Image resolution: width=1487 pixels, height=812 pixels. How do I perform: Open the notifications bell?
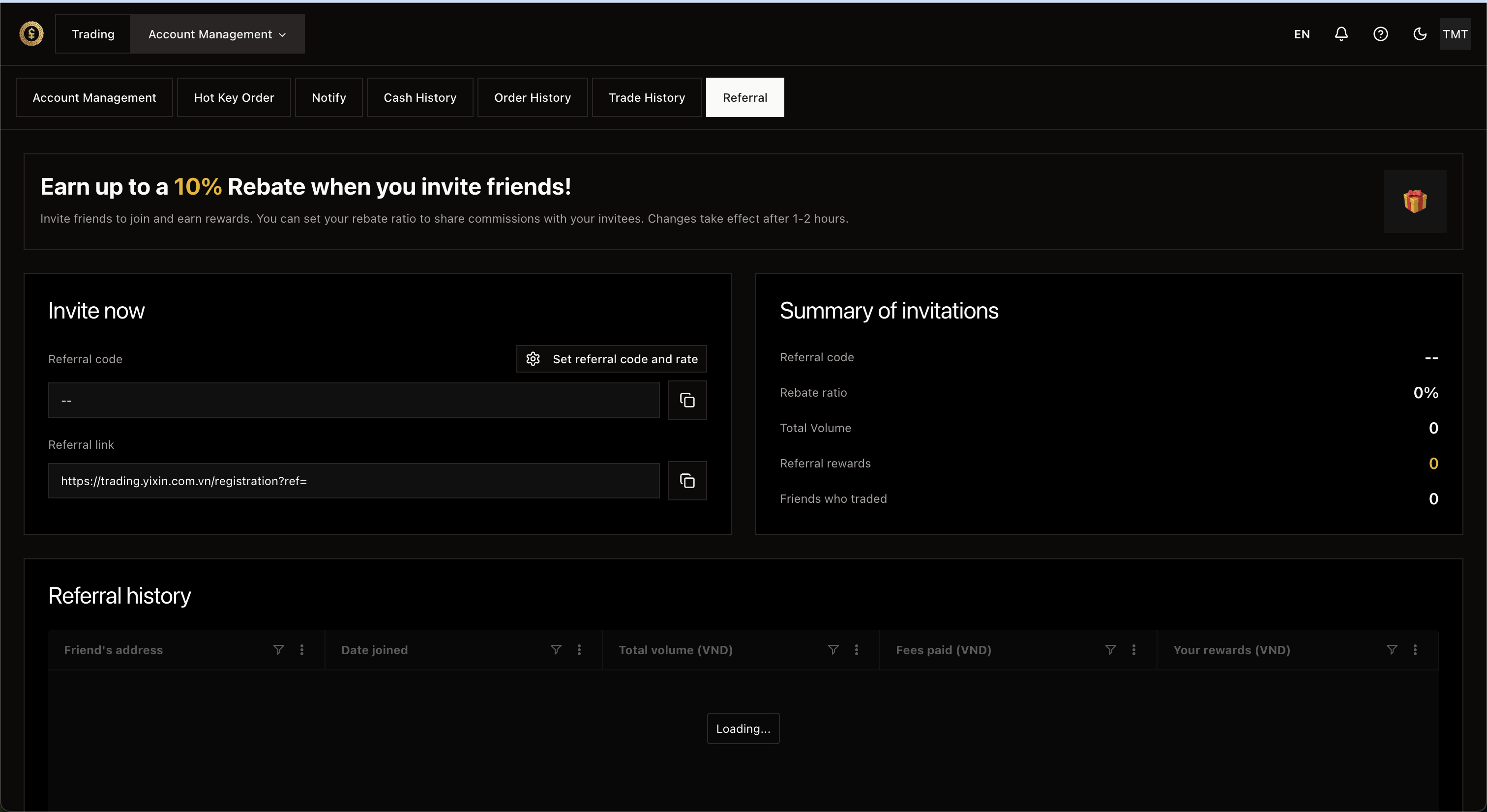[x=1341, y=34]
